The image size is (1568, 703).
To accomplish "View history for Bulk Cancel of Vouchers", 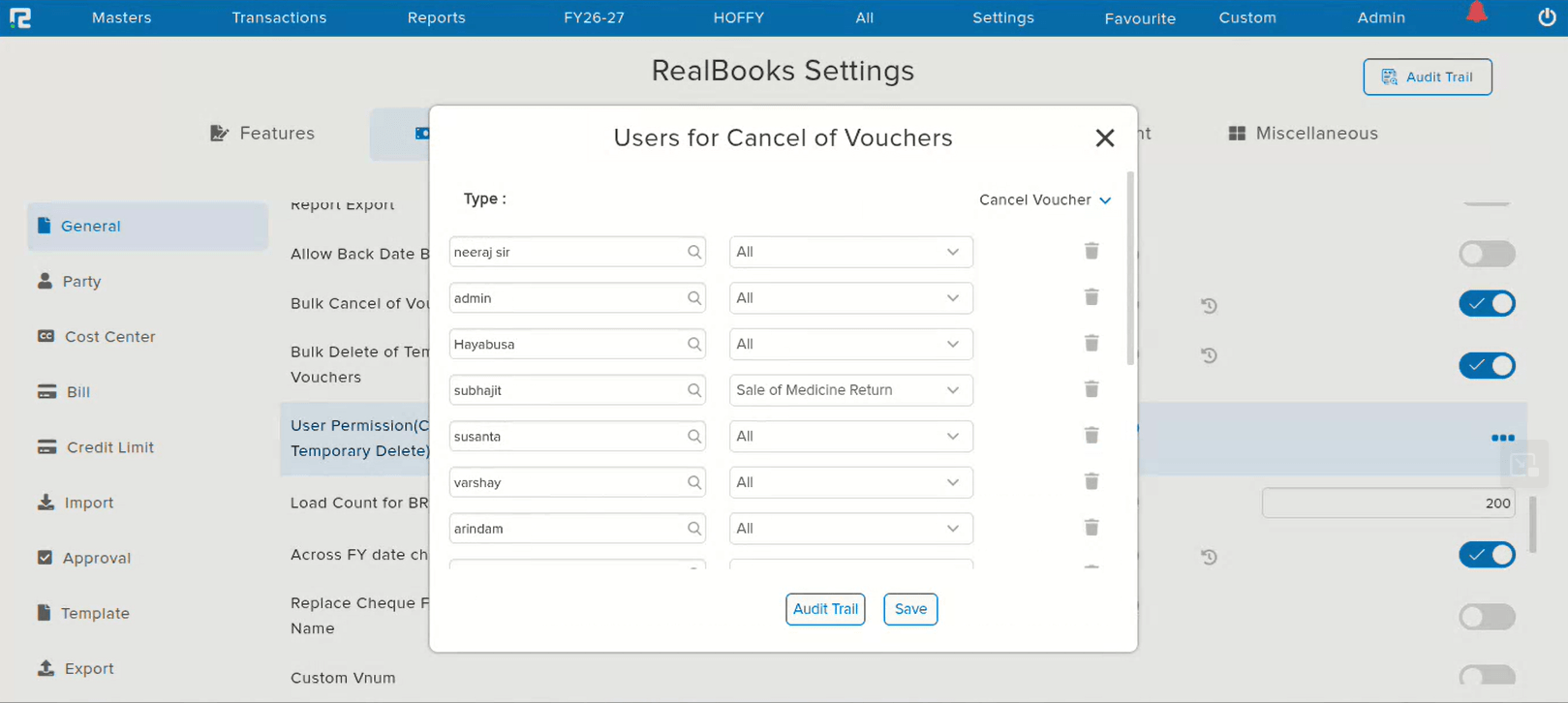I will tap(1209, 305).
